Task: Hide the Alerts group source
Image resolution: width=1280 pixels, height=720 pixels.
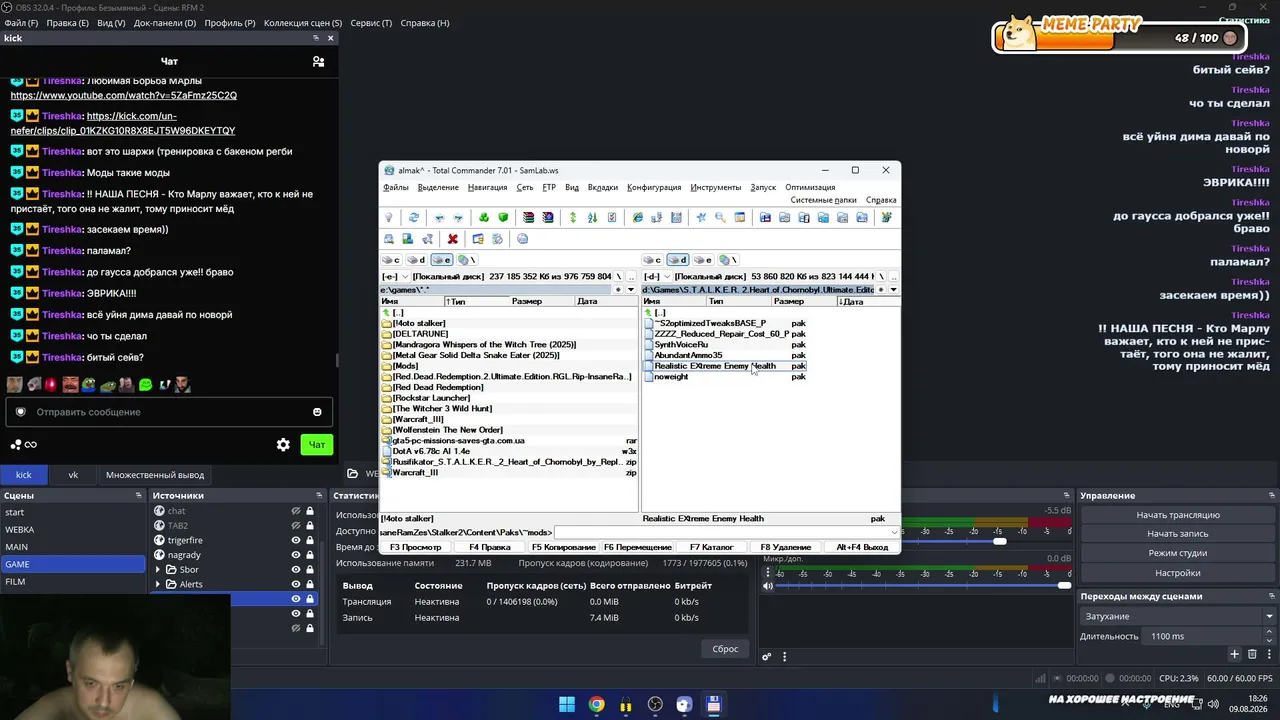Action: point(296,584)
